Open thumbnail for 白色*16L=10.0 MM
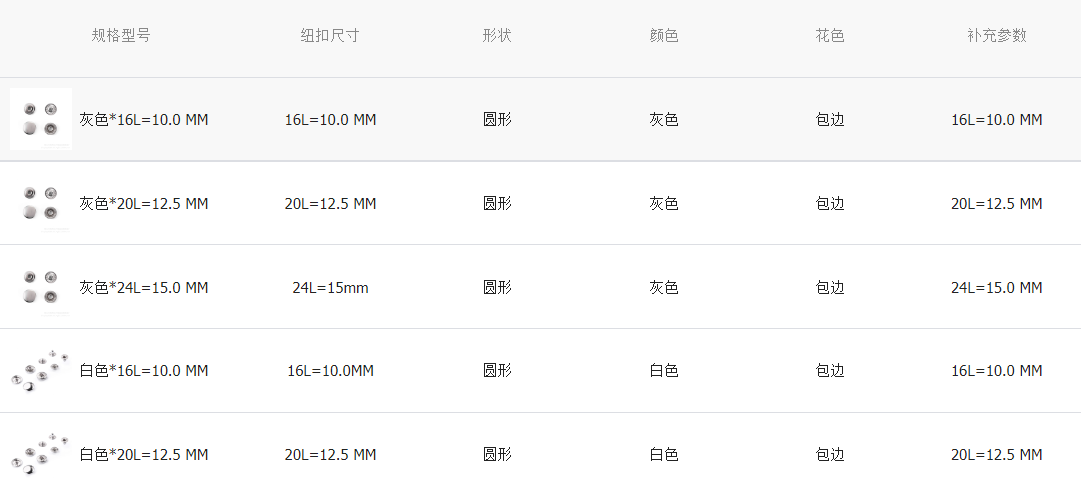 pos(41,371)
